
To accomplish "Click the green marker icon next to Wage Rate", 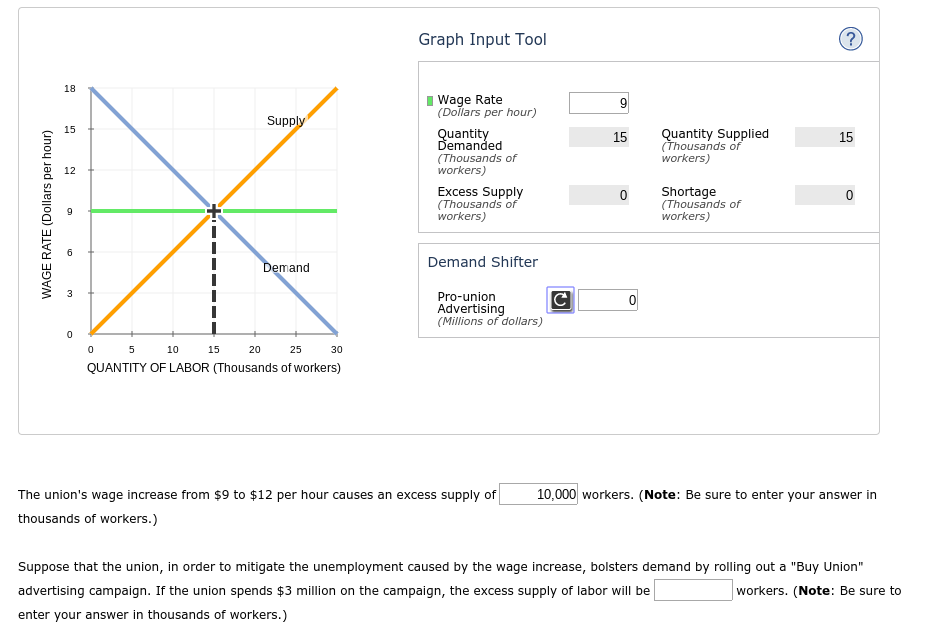I will point(430,102).
